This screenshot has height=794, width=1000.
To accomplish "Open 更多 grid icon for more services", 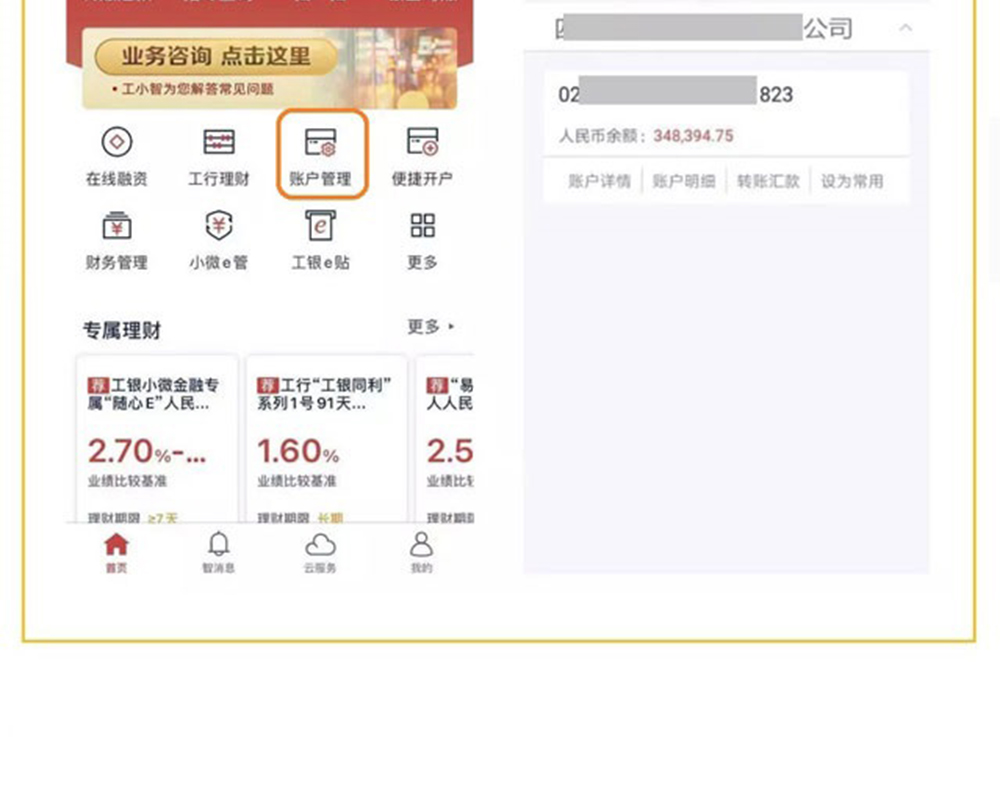I will [422, 240].
